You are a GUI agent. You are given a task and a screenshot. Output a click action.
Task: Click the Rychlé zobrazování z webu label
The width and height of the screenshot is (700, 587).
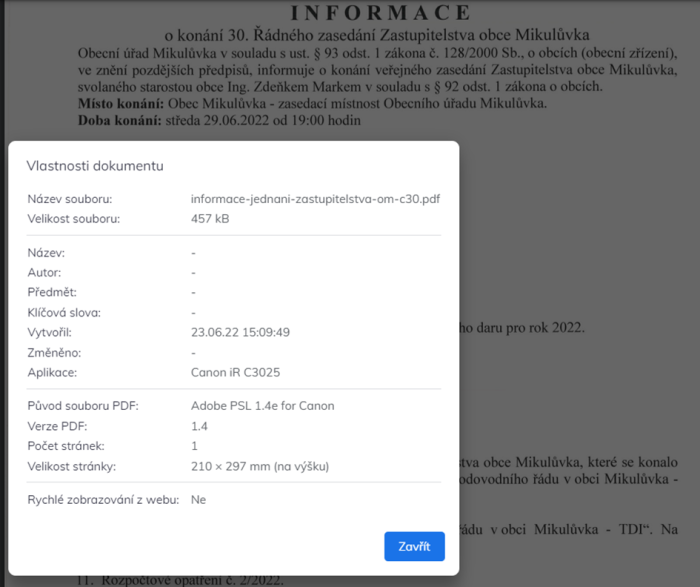pyautogui.click(x=103, y=500)
